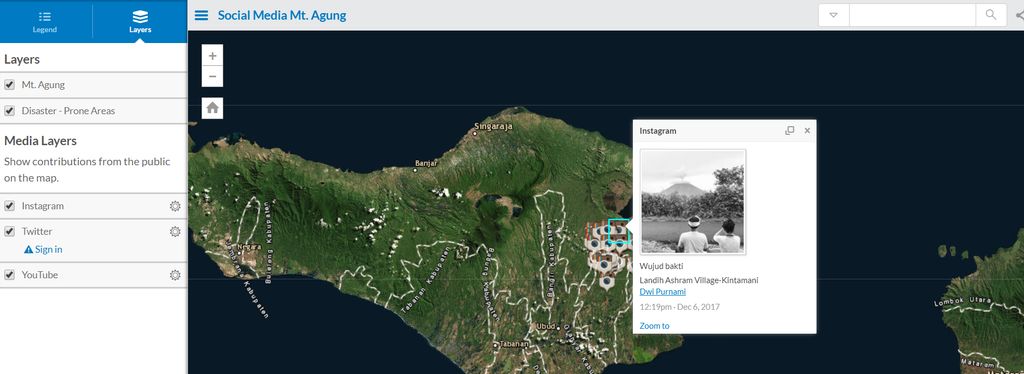
Task: Open the Instagram photo thumbnail
Action: tap(693, 202)
